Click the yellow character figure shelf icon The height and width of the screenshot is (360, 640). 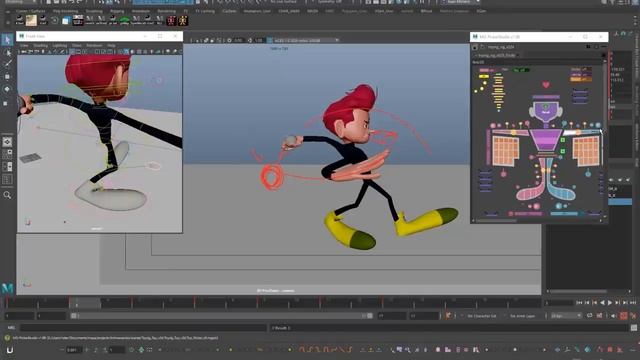[182, 20]
